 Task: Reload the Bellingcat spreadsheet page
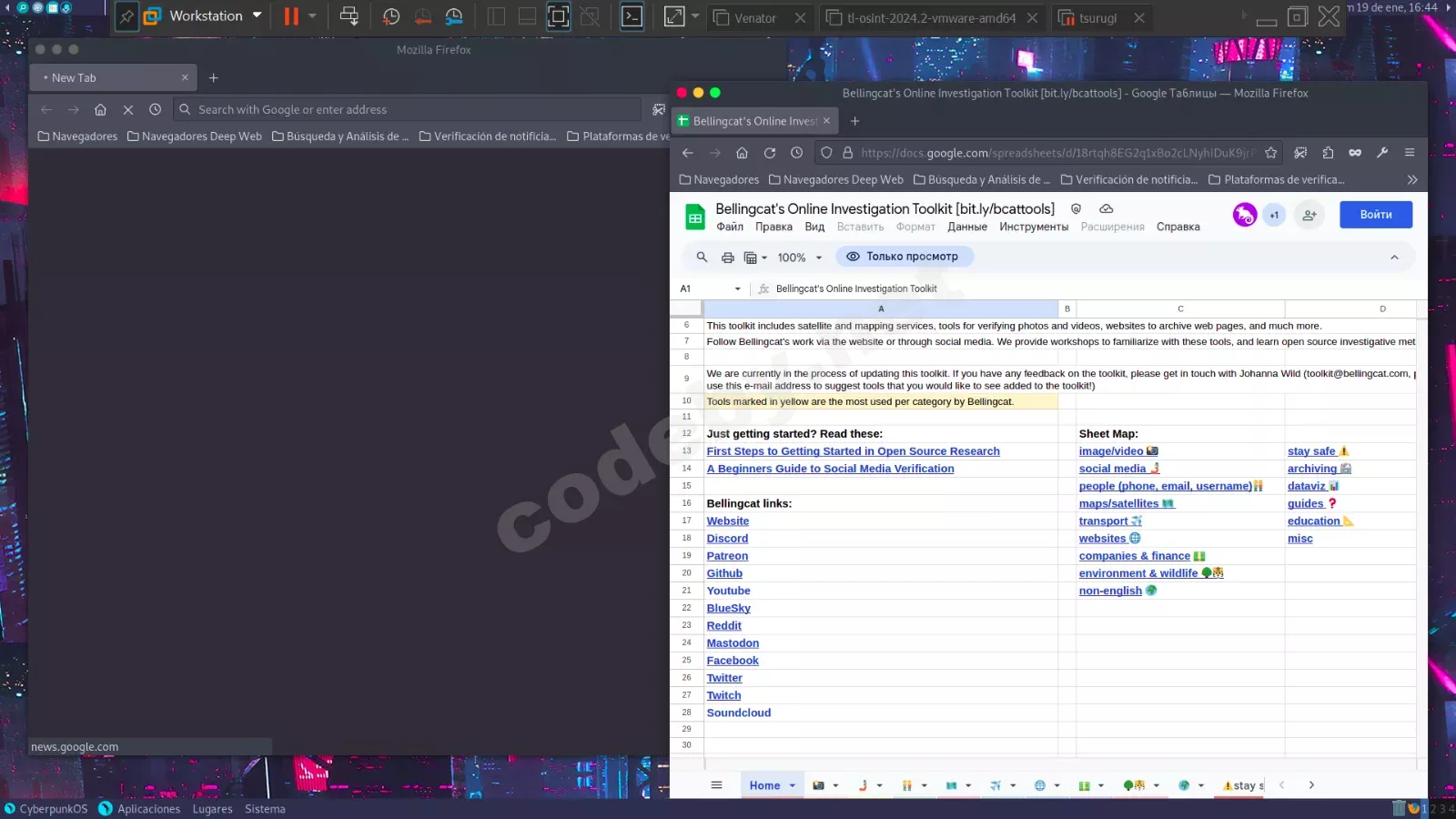770,153
